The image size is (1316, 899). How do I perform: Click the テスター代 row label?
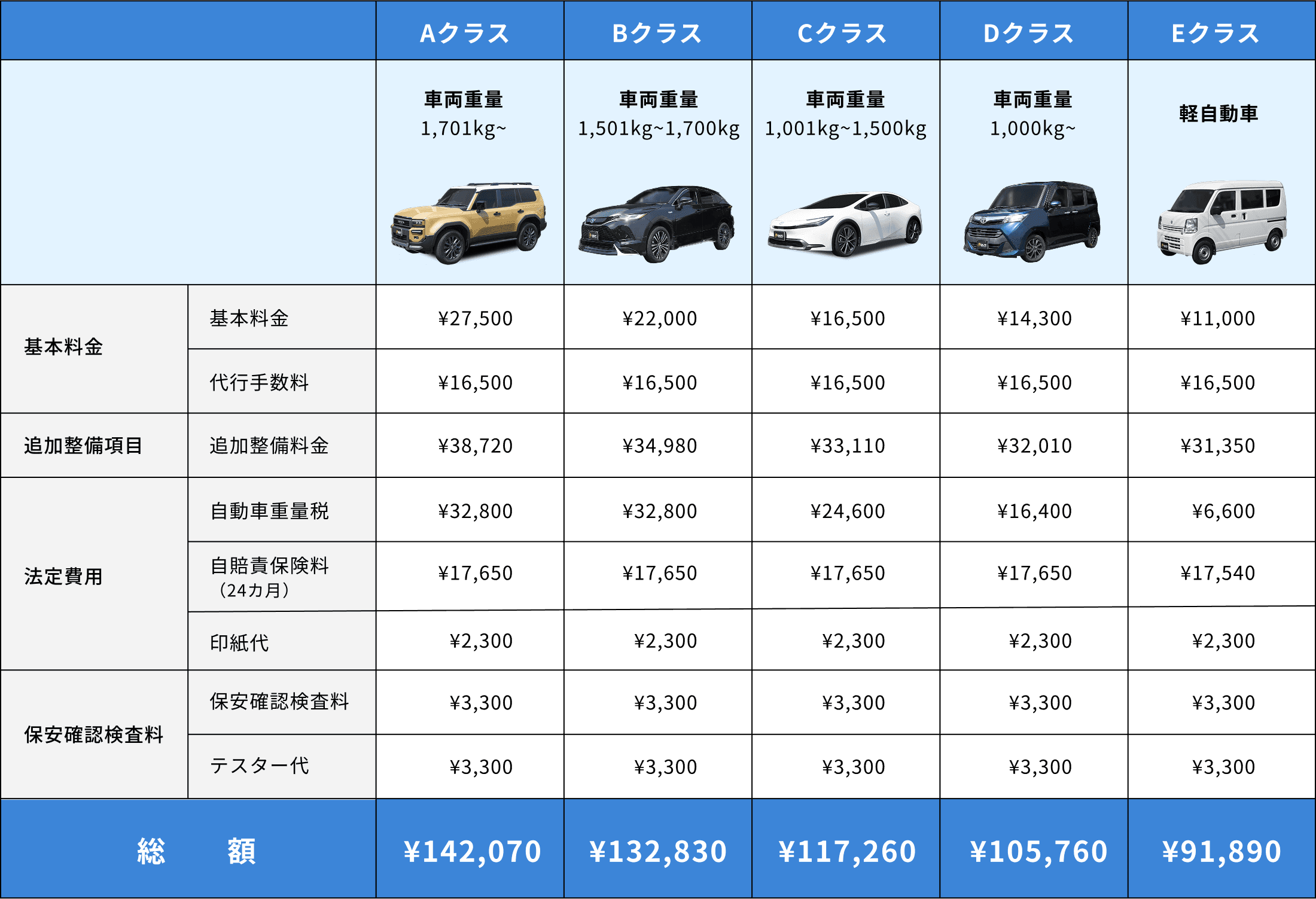point(259,766)
